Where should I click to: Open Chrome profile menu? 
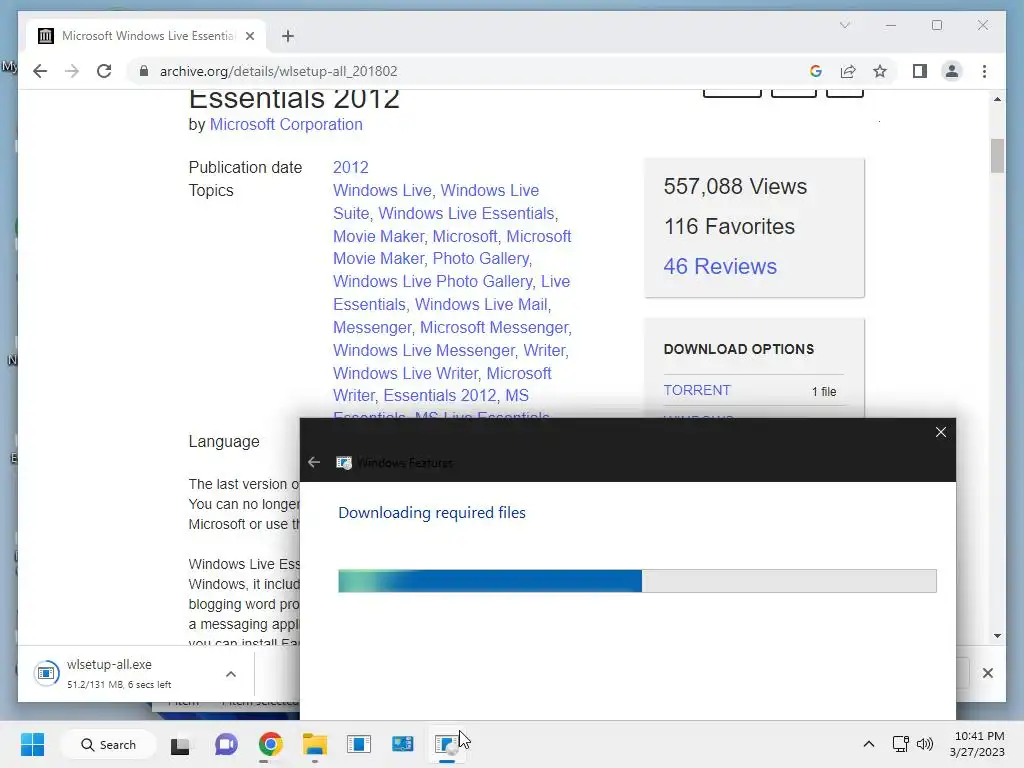pyautogui.click(x=952, y=71)
